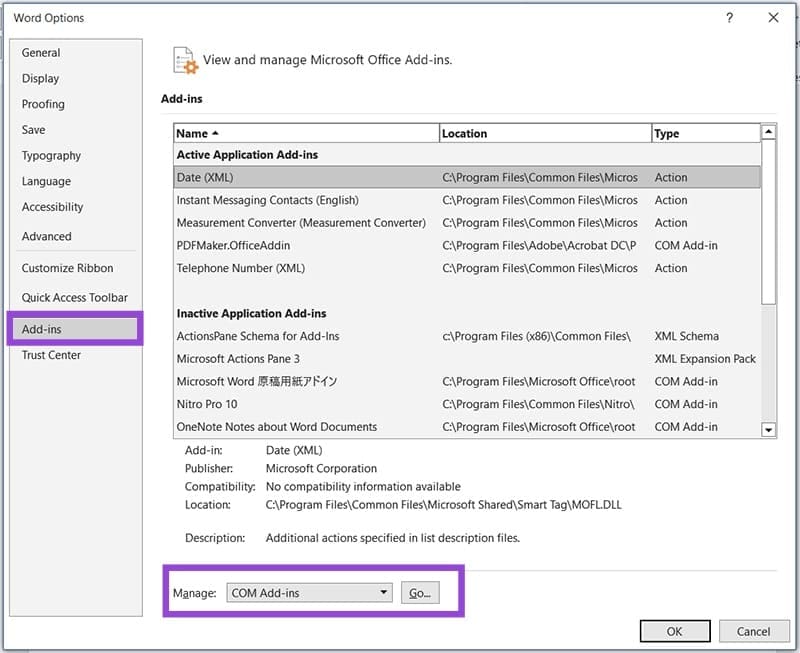The width and height of the screenshot is (800, 653).
Task: Click the Help question mark icon
Action: coord(729,18)
